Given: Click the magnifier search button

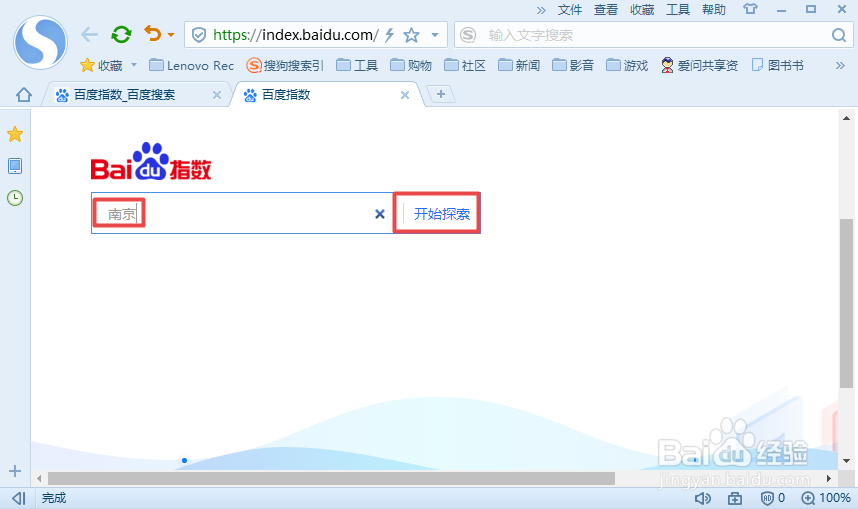Looking at the screenshot, I should pos(839,35).
